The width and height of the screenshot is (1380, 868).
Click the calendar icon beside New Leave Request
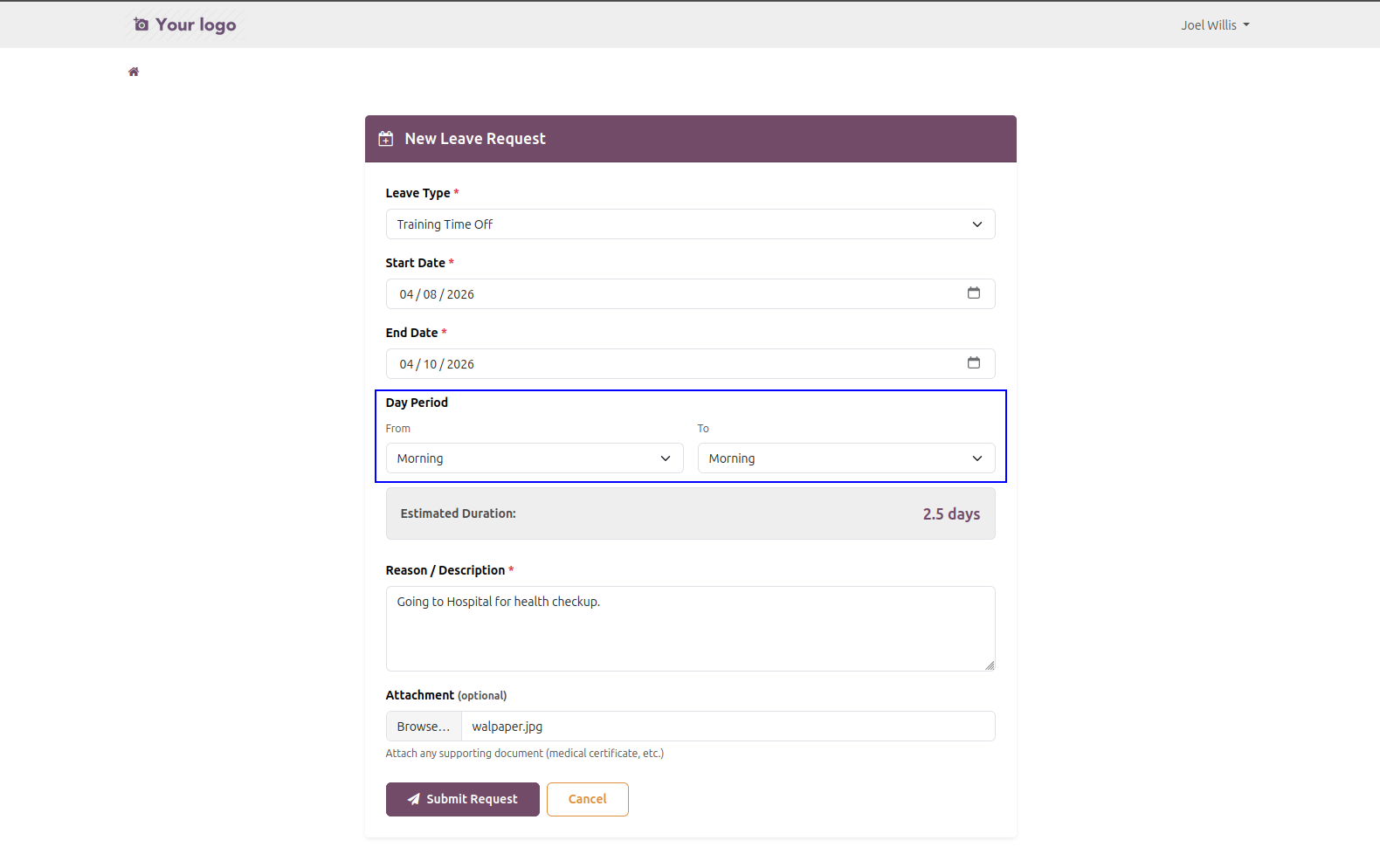tap(385, 139)
